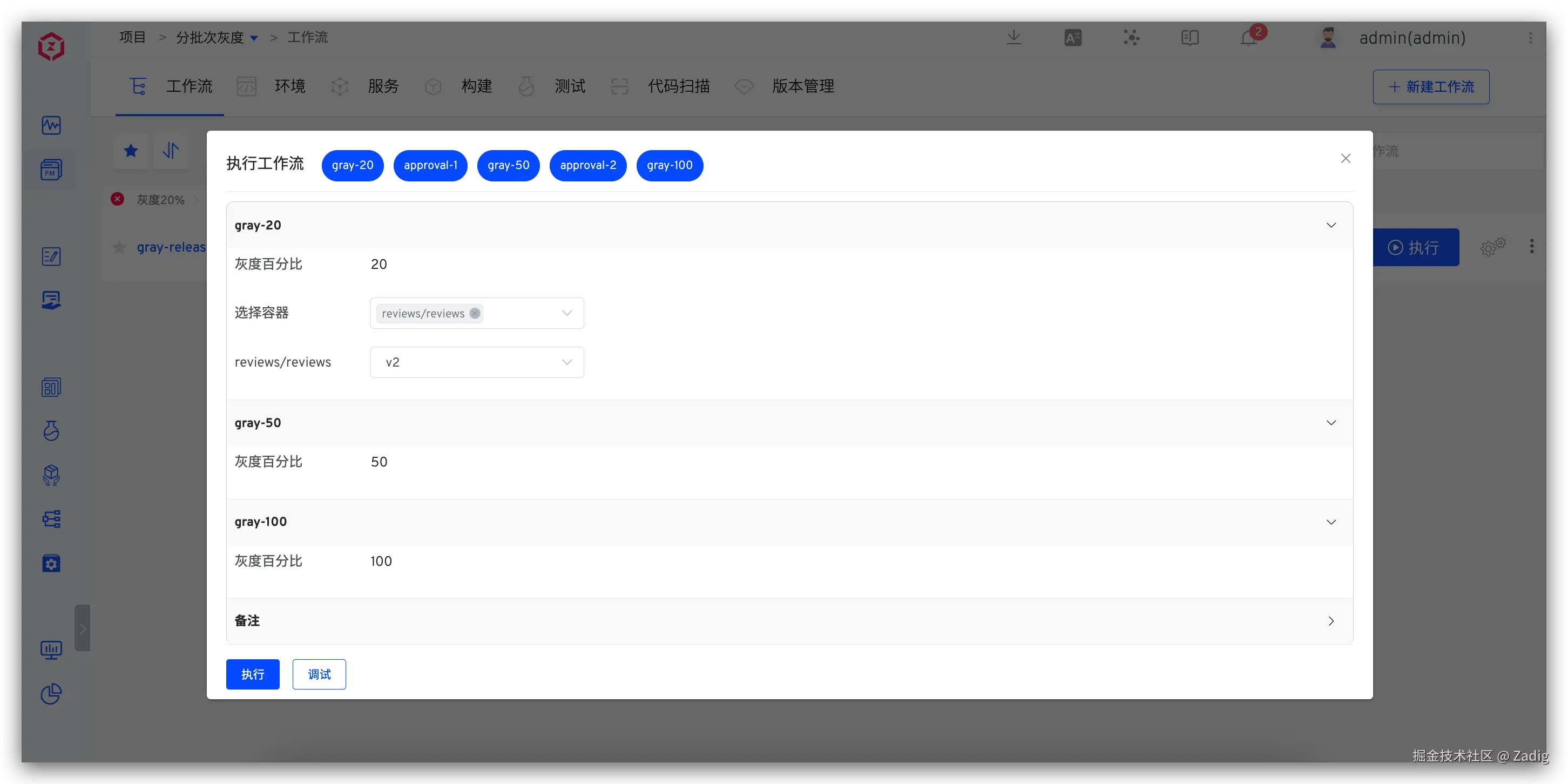Expand the 备注 remarks section

pyautogui.click(x=1330, y=621)
